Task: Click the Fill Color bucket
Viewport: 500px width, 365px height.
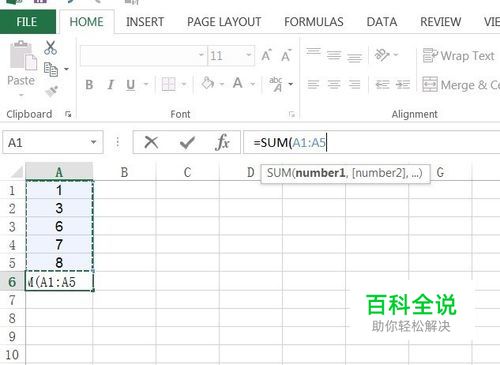Action: coord(208,83)
